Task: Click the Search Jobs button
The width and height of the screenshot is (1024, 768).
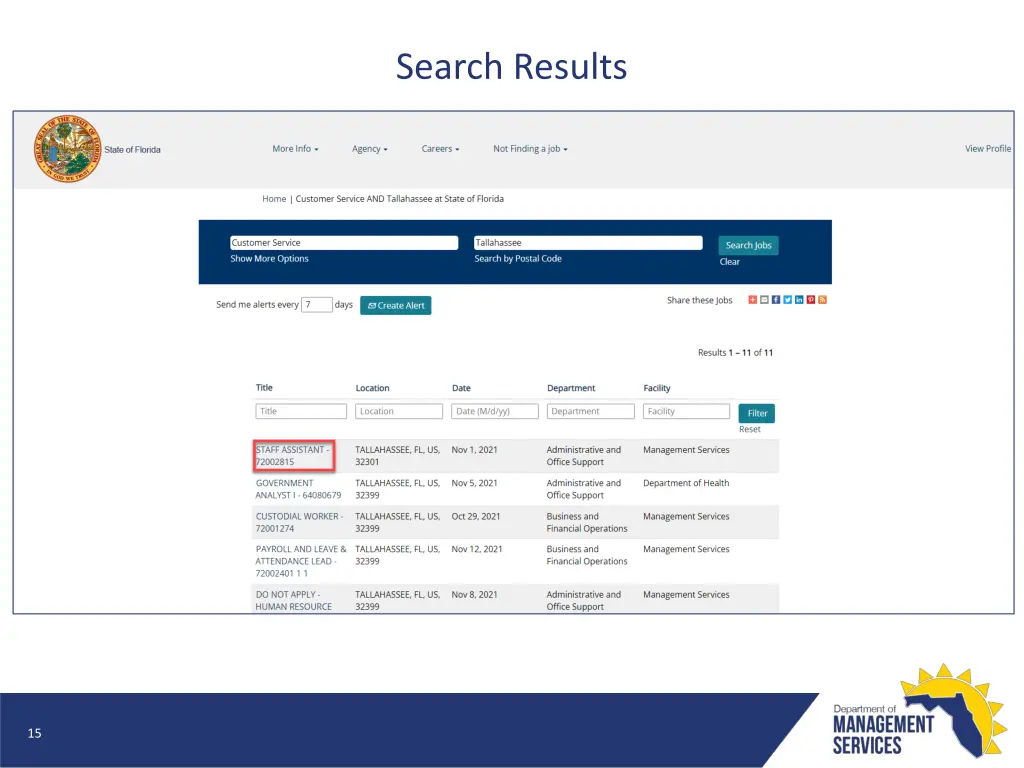Action: tap(748, 246)
